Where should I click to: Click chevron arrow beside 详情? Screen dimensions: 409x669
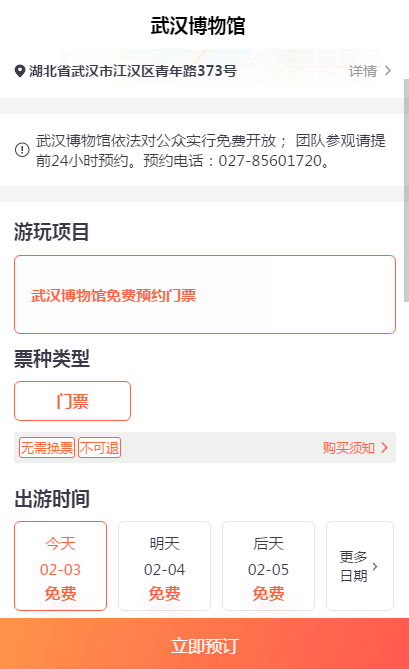coord(388,70)
